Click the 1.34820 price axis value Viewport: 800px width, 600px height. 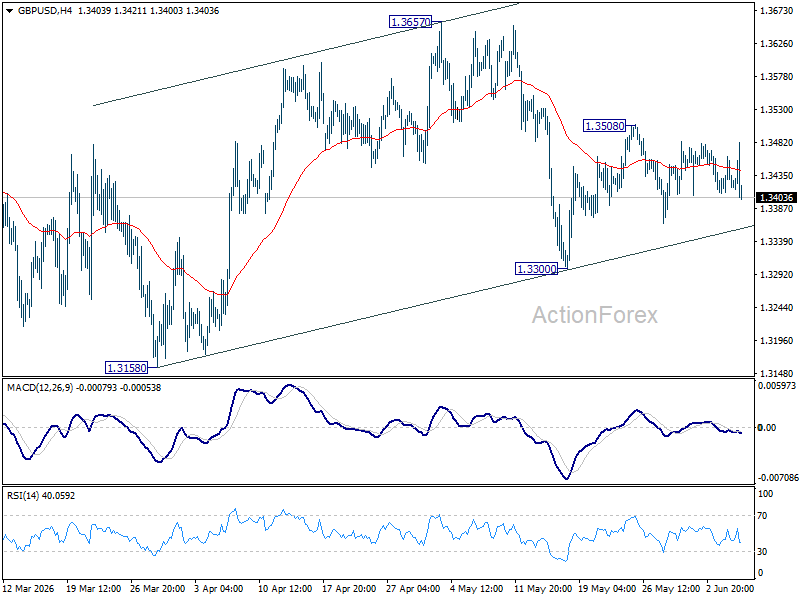(777, 143)
